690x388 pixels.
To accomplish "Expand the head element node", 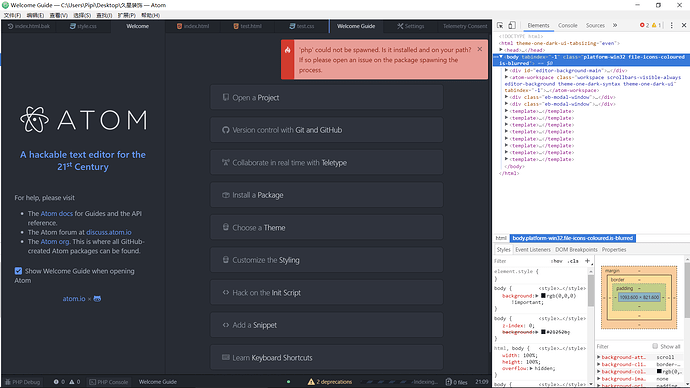I will [501, 50].
